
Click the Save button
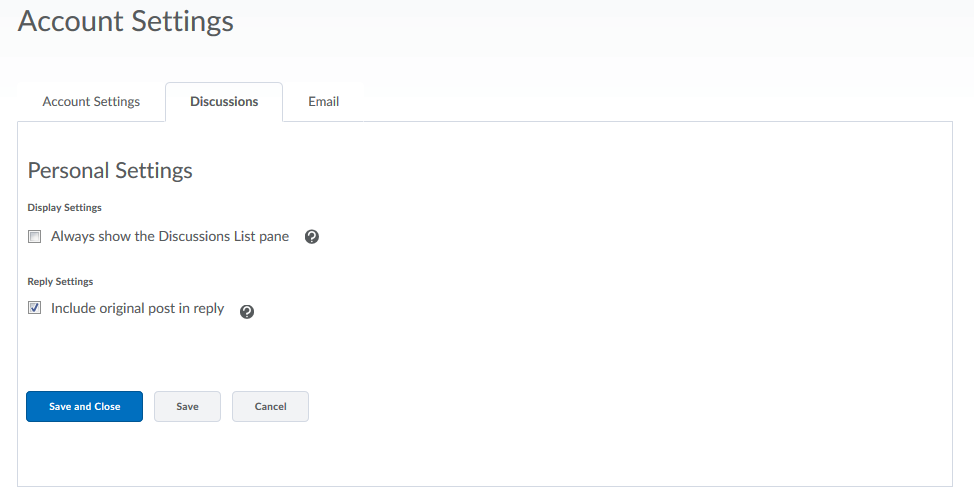tap(187, 407)
